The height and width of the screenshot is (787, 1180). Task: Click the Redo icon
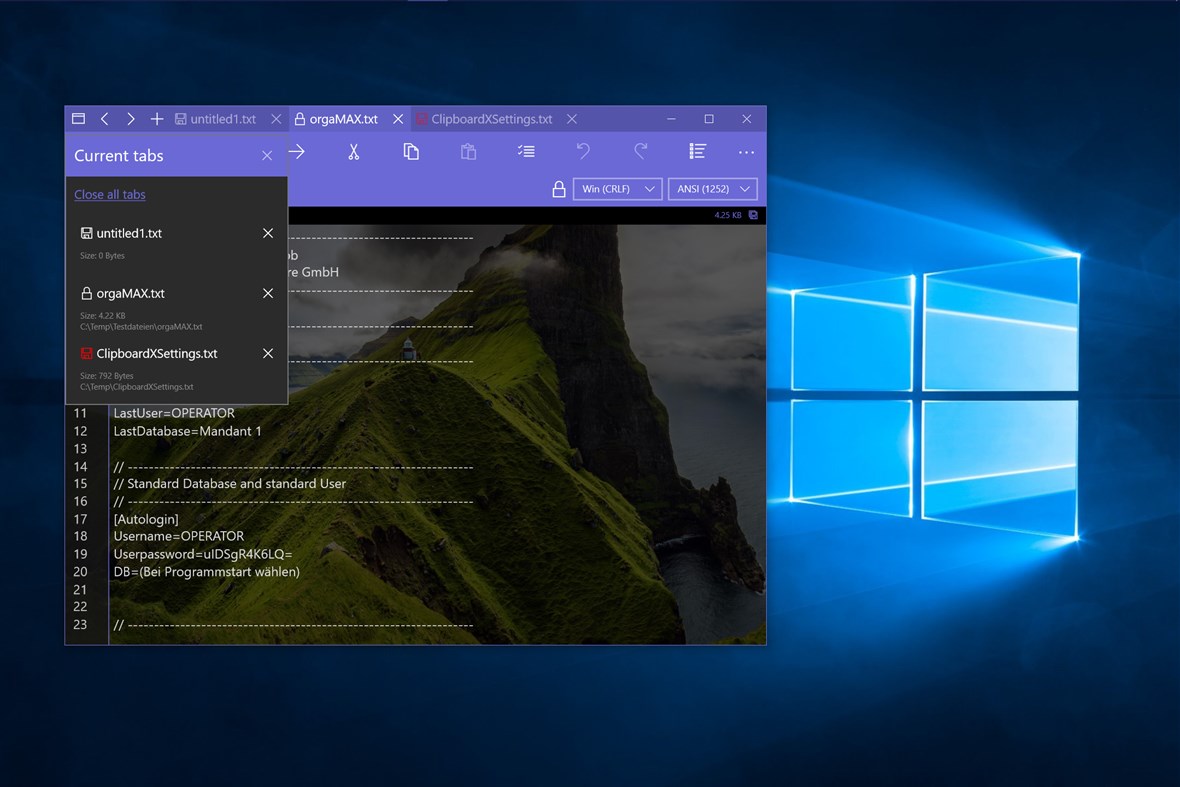coord(639,151)
